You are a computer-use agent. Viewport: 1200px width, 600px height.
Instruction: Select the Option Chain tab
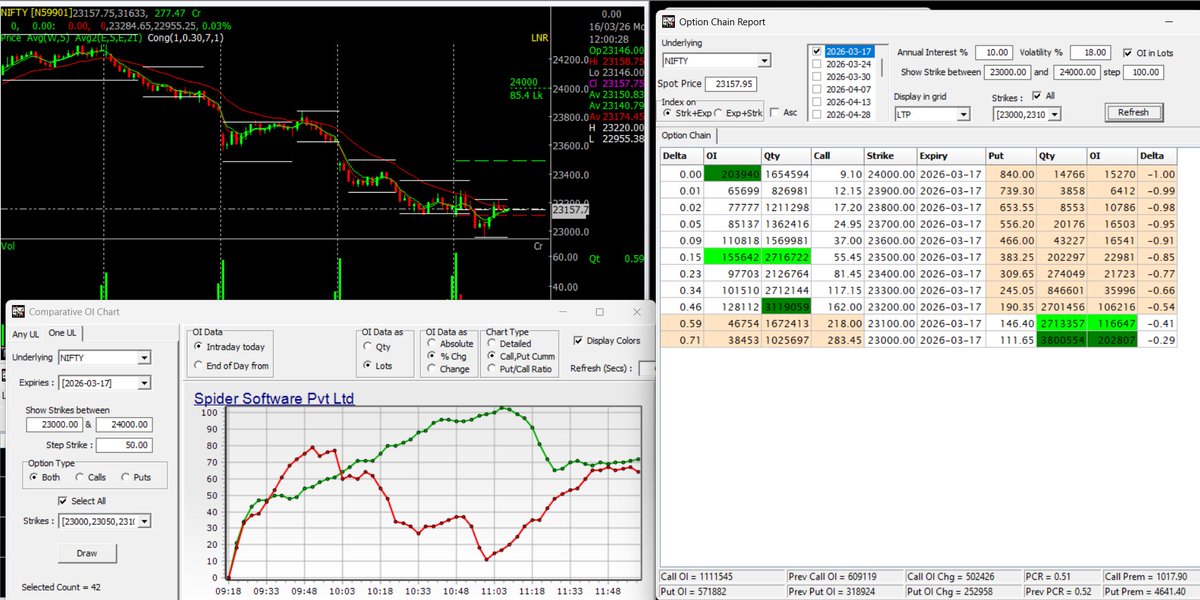pyautogui.click(x=687, y=135)
